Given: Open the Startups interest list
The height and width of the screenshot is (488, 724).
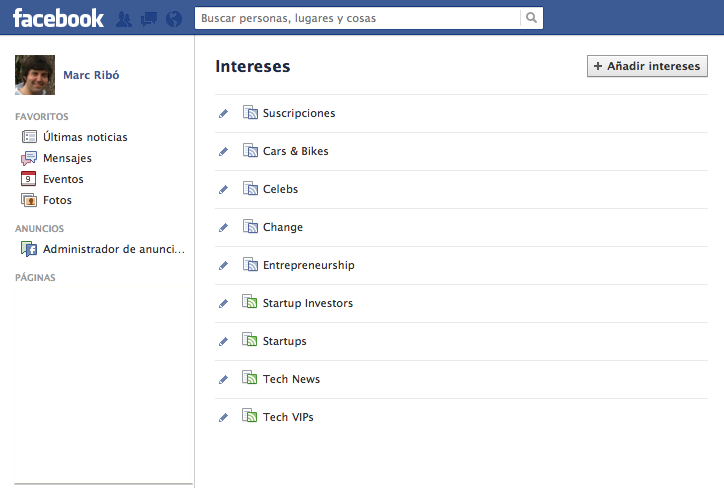Looking at the screenshot, I should pos(284,341).
